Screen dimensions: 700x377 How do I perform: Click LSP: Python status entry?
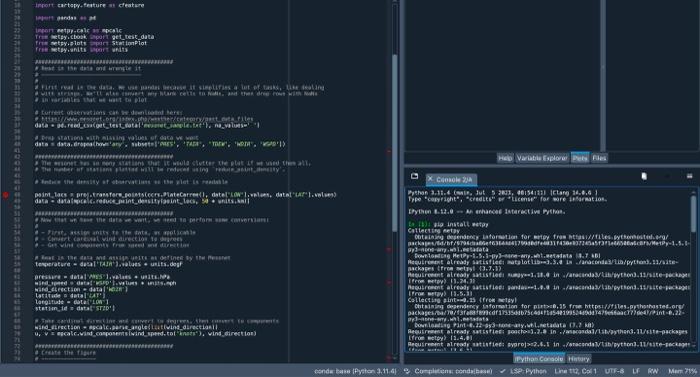click(x=528, y=371)
